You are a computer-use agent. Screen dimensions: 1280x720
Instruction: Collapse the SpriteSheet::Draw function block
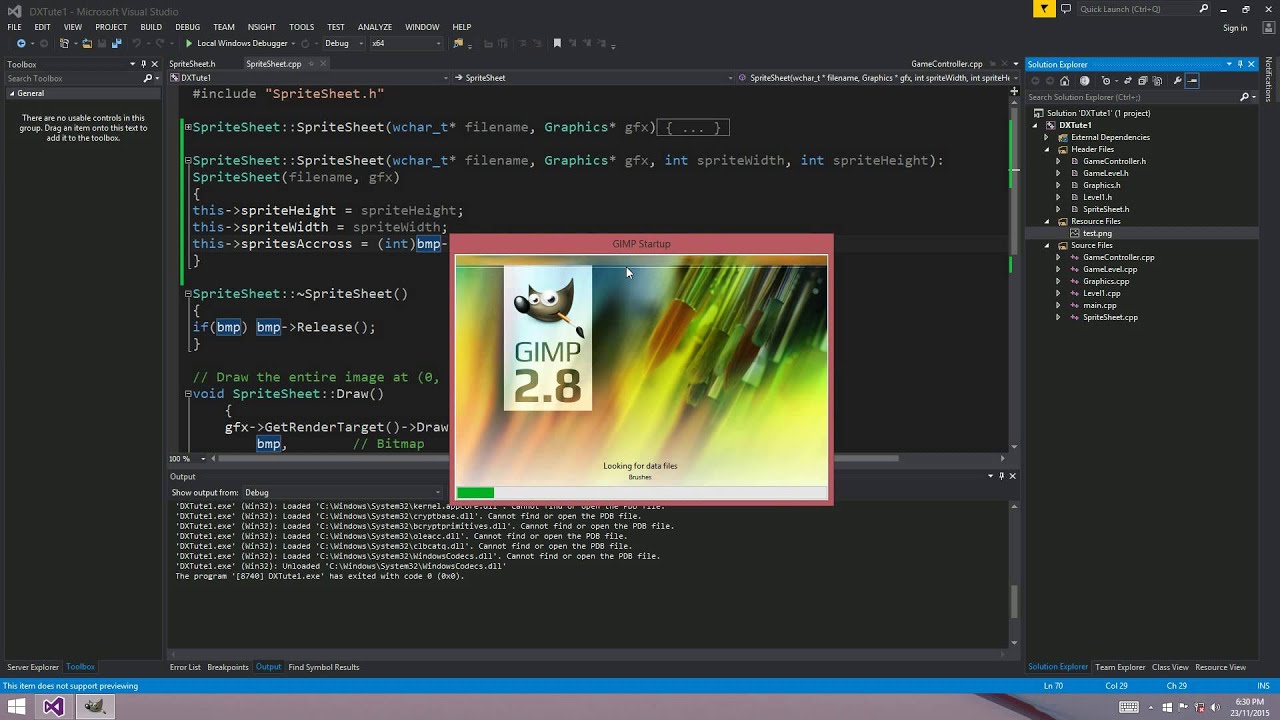point(187,394)
